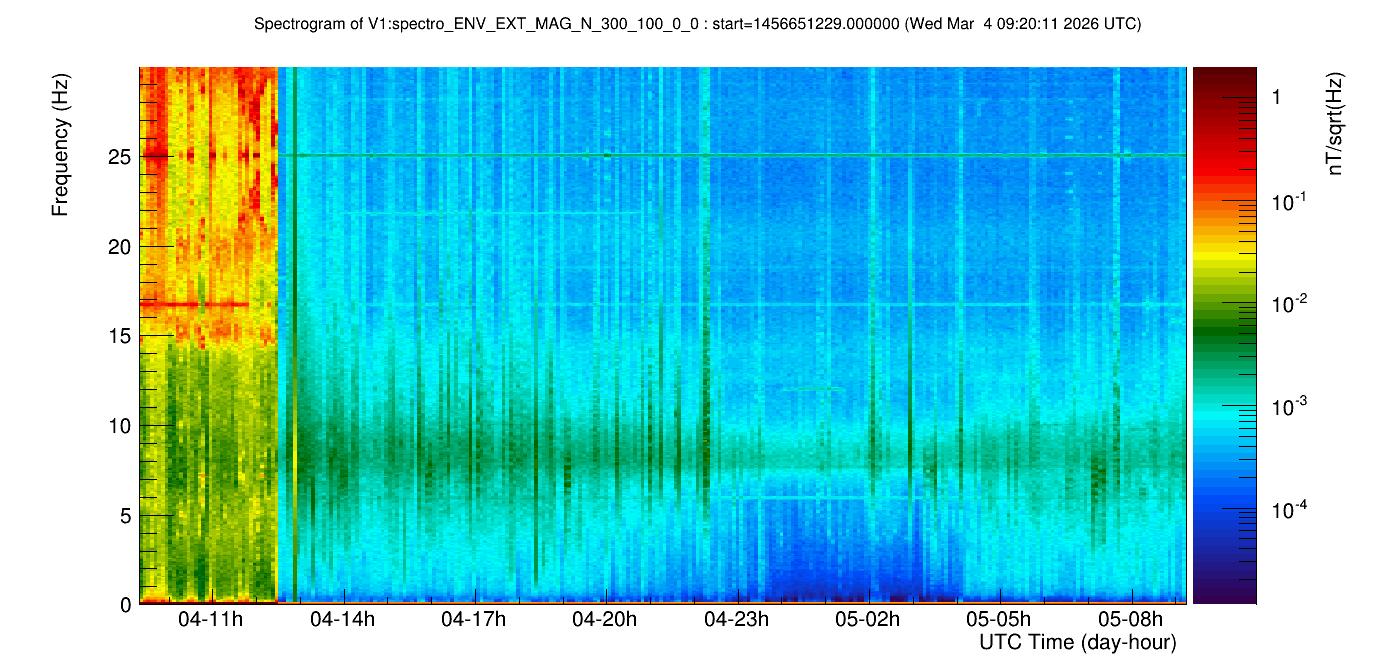Click the spectrogram title text at top
Image resolution: width=1396 pixels, height=672 pixels.
pos(697,24)
